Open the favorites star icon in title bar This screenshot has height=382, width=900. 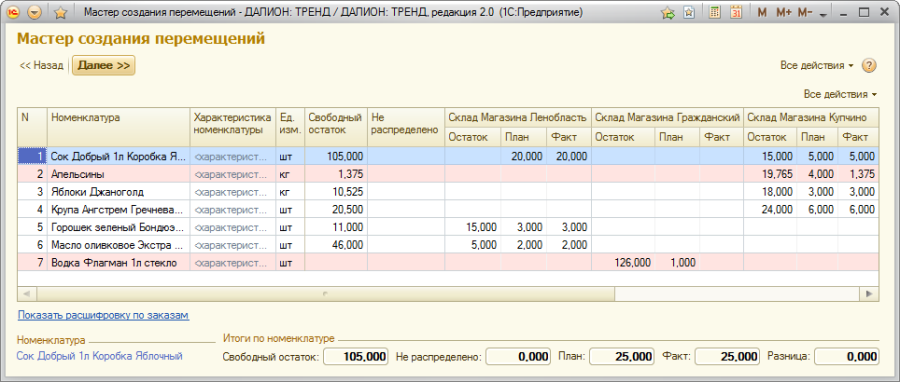coord(60,13)
